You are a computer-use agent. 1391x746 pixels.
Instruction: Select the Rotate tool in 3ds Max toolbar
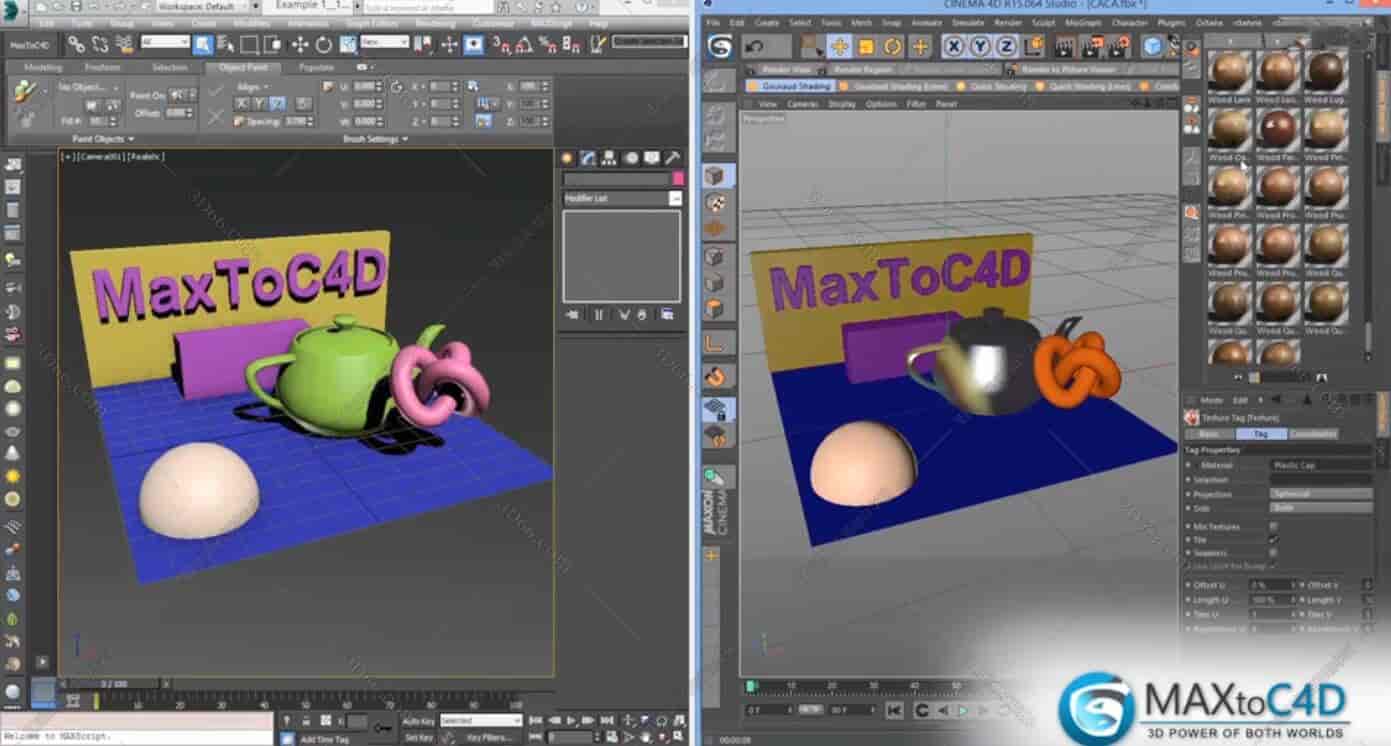click(x=322, y=44)
